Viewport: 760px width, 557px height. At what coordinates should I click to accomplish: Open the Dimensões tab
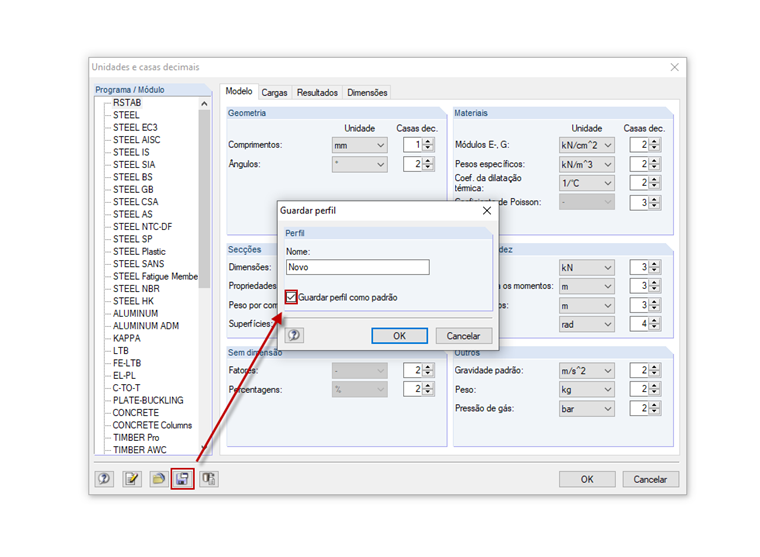pyautogui.click(x=367, y=93)
